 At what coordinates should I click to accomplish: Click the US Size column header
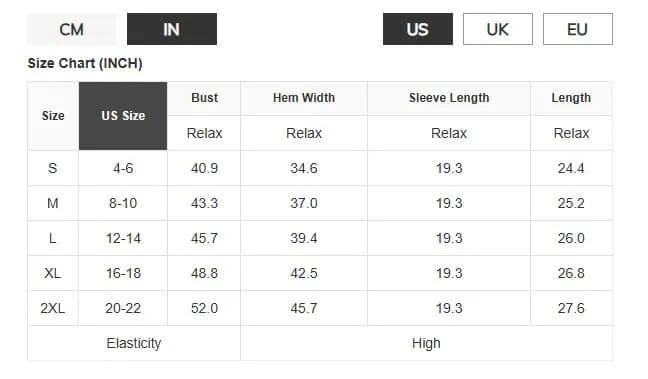click(x=123, y=116)
